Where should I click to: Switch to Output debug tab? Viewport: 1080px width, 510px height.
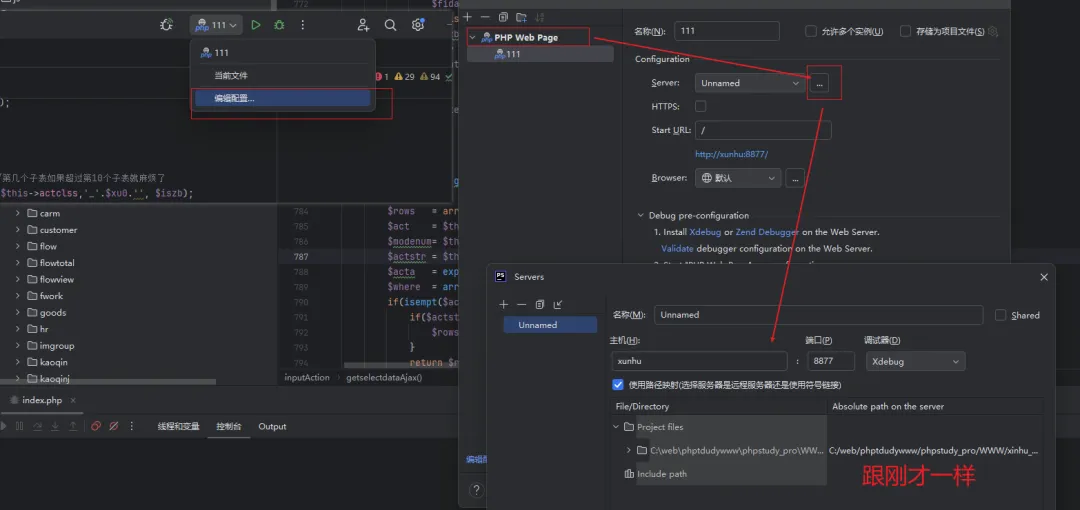coord(272,426)
